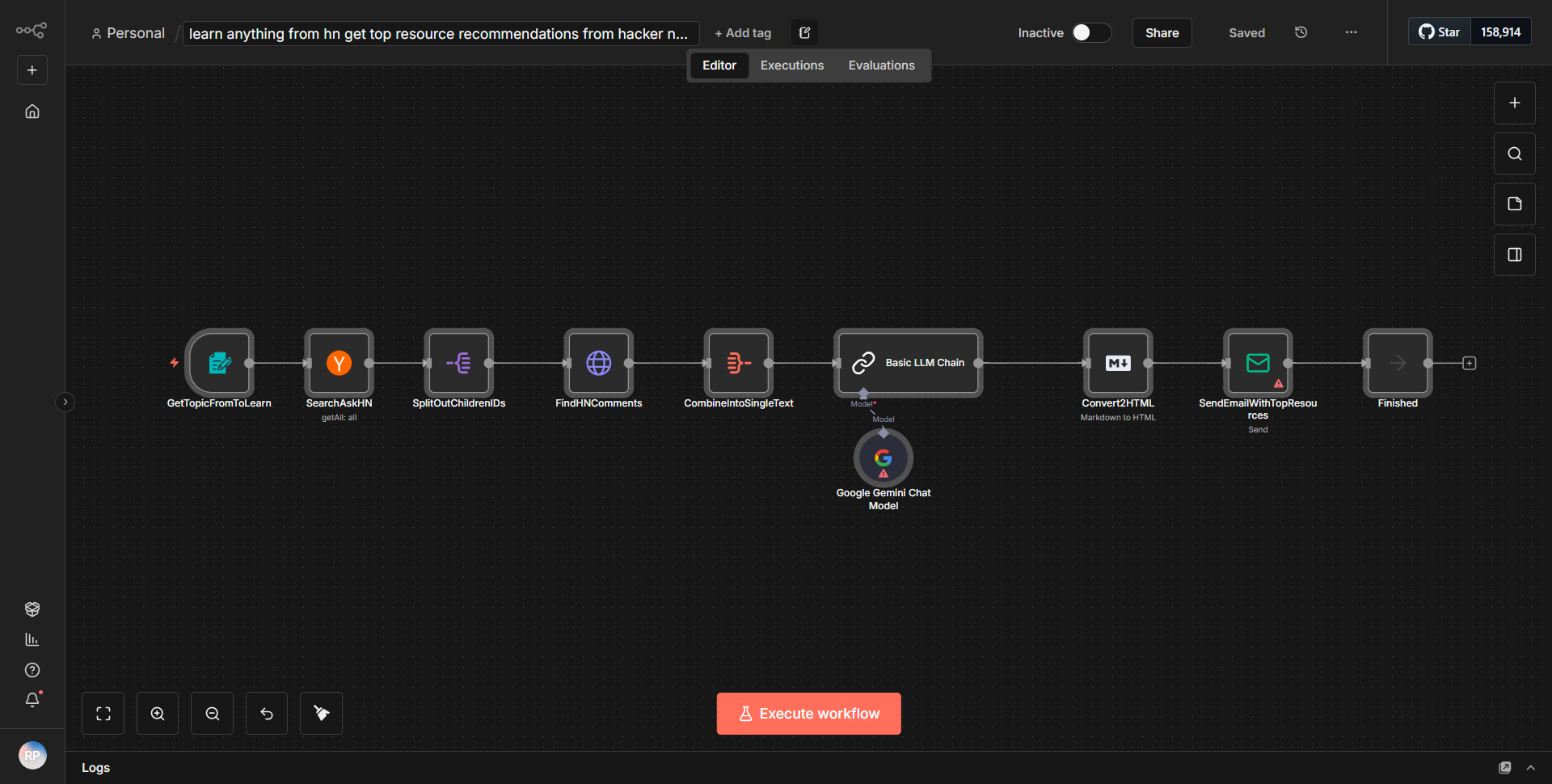
Task: Toggle the workflow from Inactive to Active
Action: [1090, 32]
